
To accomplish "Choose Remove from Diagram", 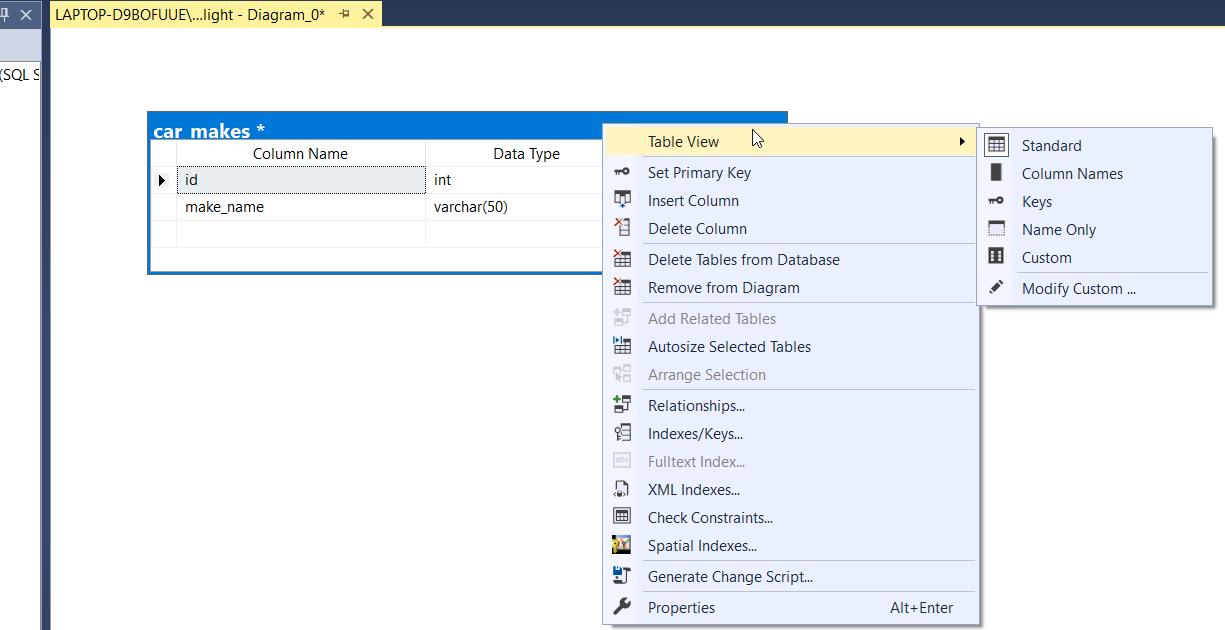I will [723, 287].
